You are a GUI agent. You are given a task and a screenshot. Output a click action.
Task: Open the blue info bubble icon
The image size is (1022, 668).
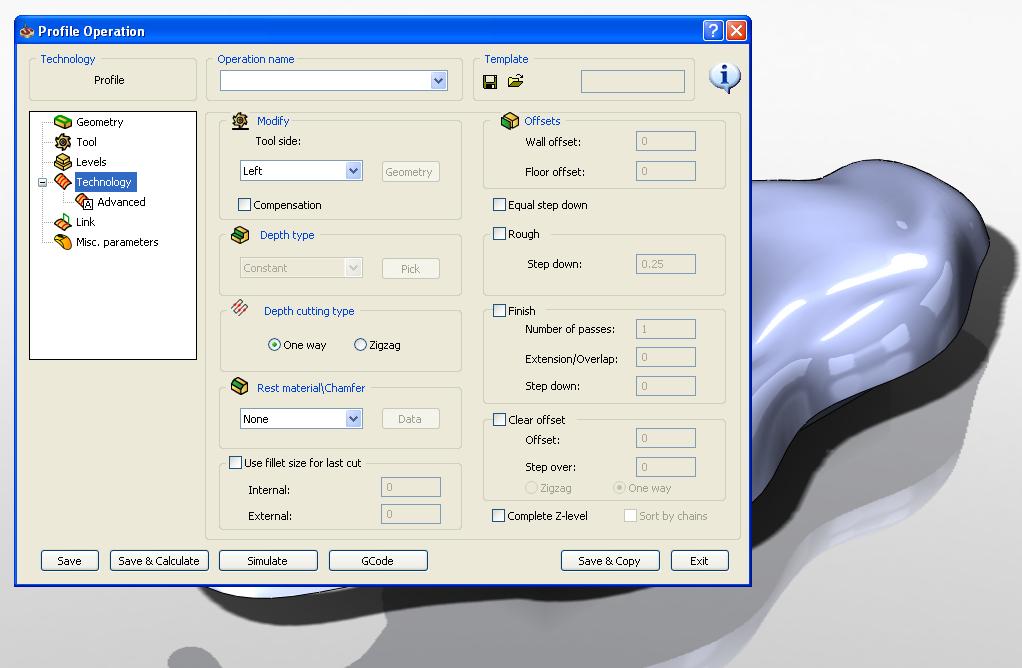[724, 78]
